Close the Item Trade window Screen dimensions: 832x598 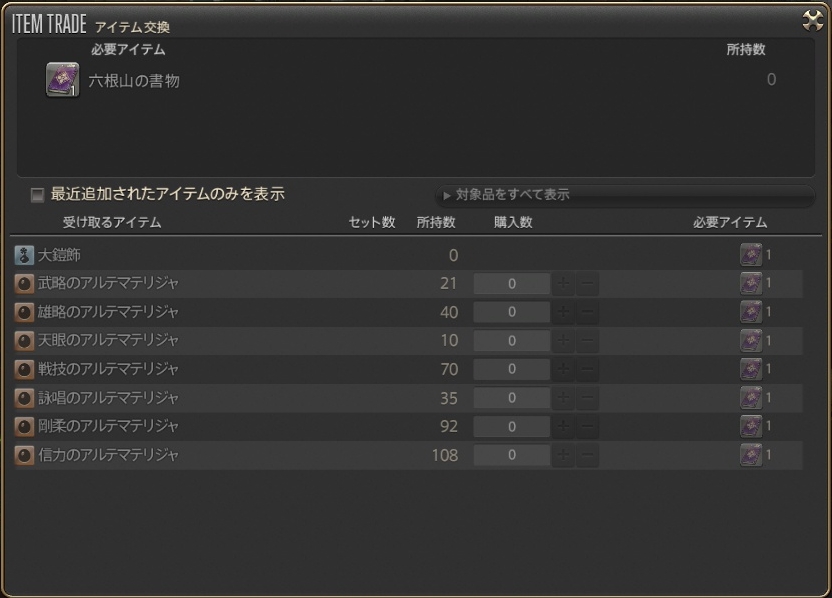point(812,19)
